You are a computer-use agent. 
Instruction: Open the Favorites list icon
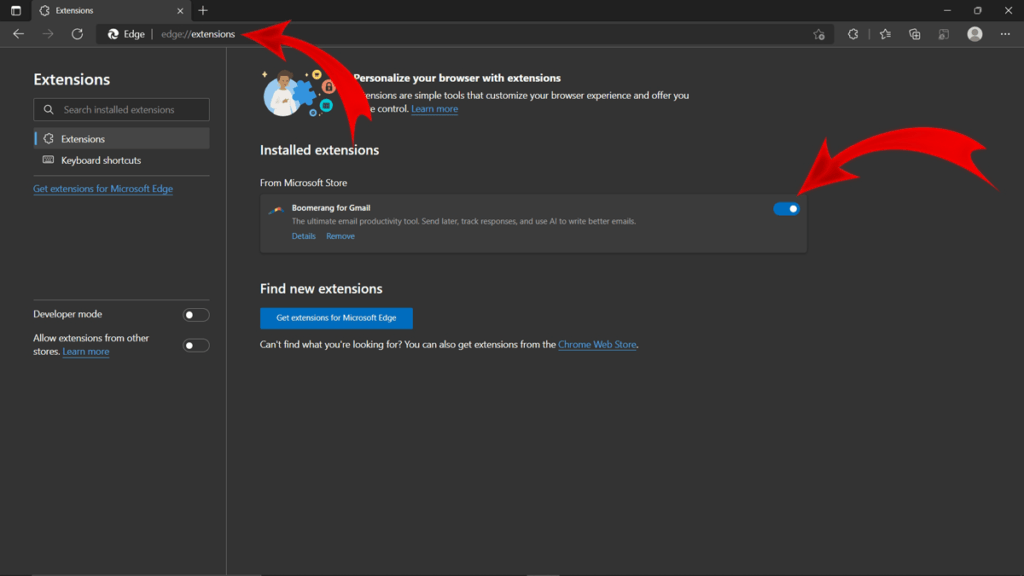(885, 33)
